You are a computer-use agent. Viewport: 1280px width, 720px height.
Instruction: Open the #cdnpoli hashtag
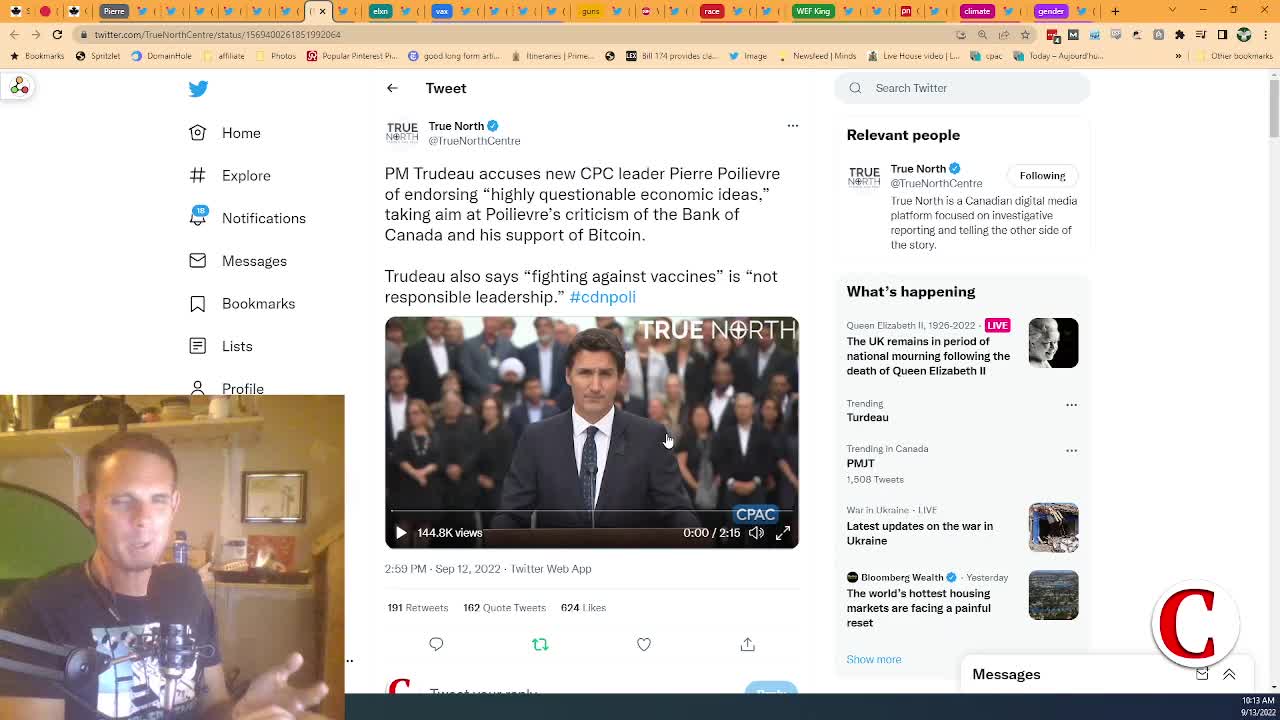602,297
